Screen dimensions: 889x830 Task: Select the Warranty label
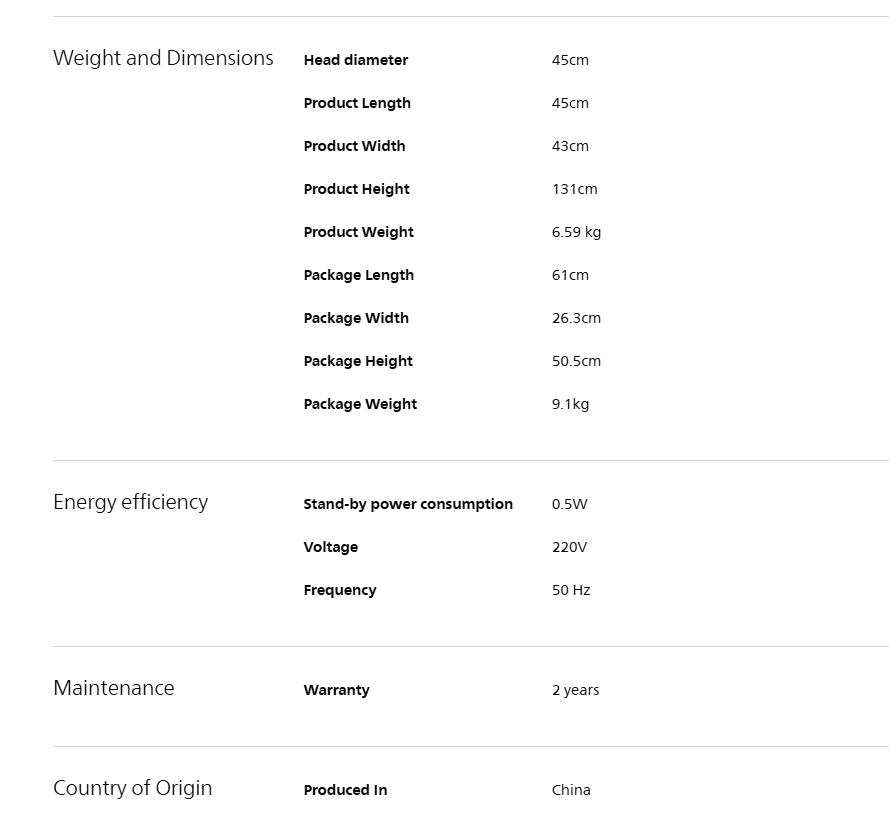(x=336, y=690)
